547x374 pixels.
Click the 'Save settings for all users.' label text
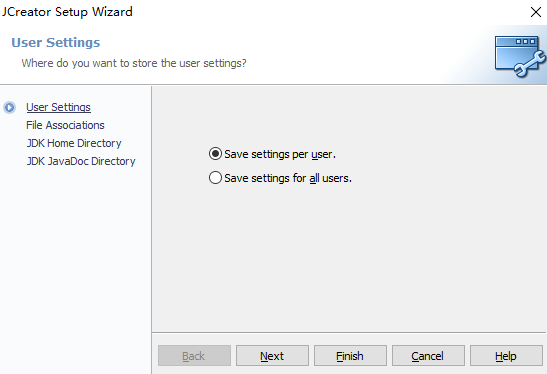pos(288,178)
